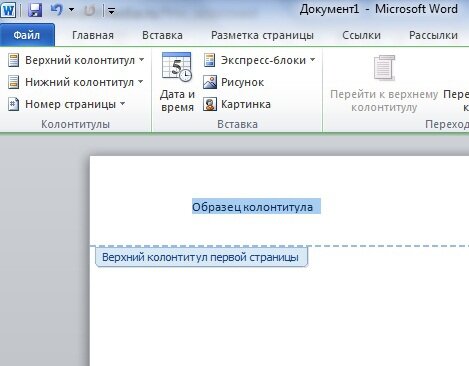469x366 pixels.
Task: Open the Экспресс-блоки menu
Action: coord(259,60)
